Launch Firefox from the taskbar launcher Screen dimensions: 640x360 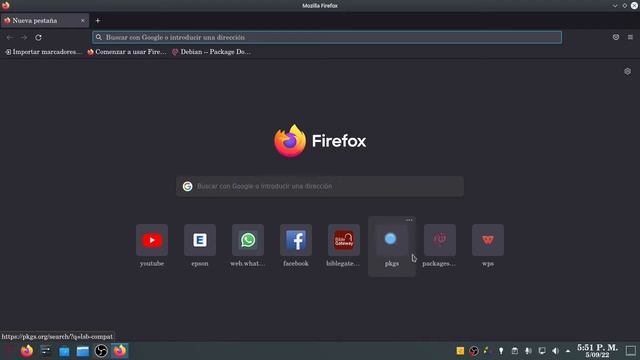pyautogui.click(x=27, y=351)
